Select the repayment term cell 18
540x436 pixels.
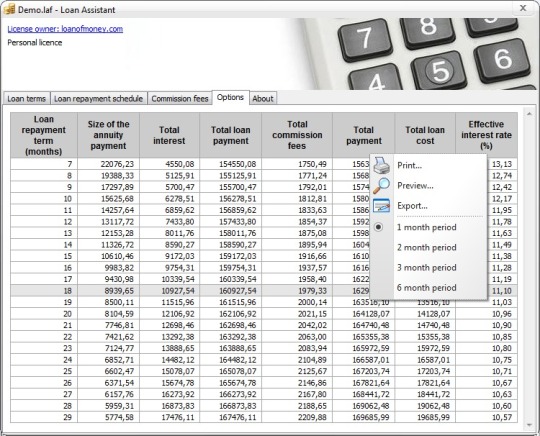tap(44, 291)
